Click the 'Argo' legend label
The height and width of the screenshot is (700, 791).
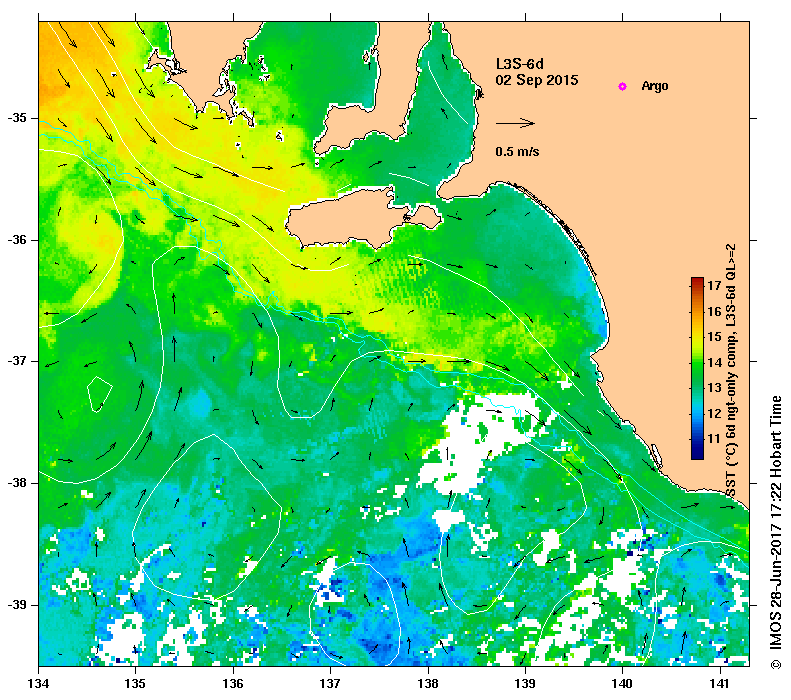[x=655, y=86]
